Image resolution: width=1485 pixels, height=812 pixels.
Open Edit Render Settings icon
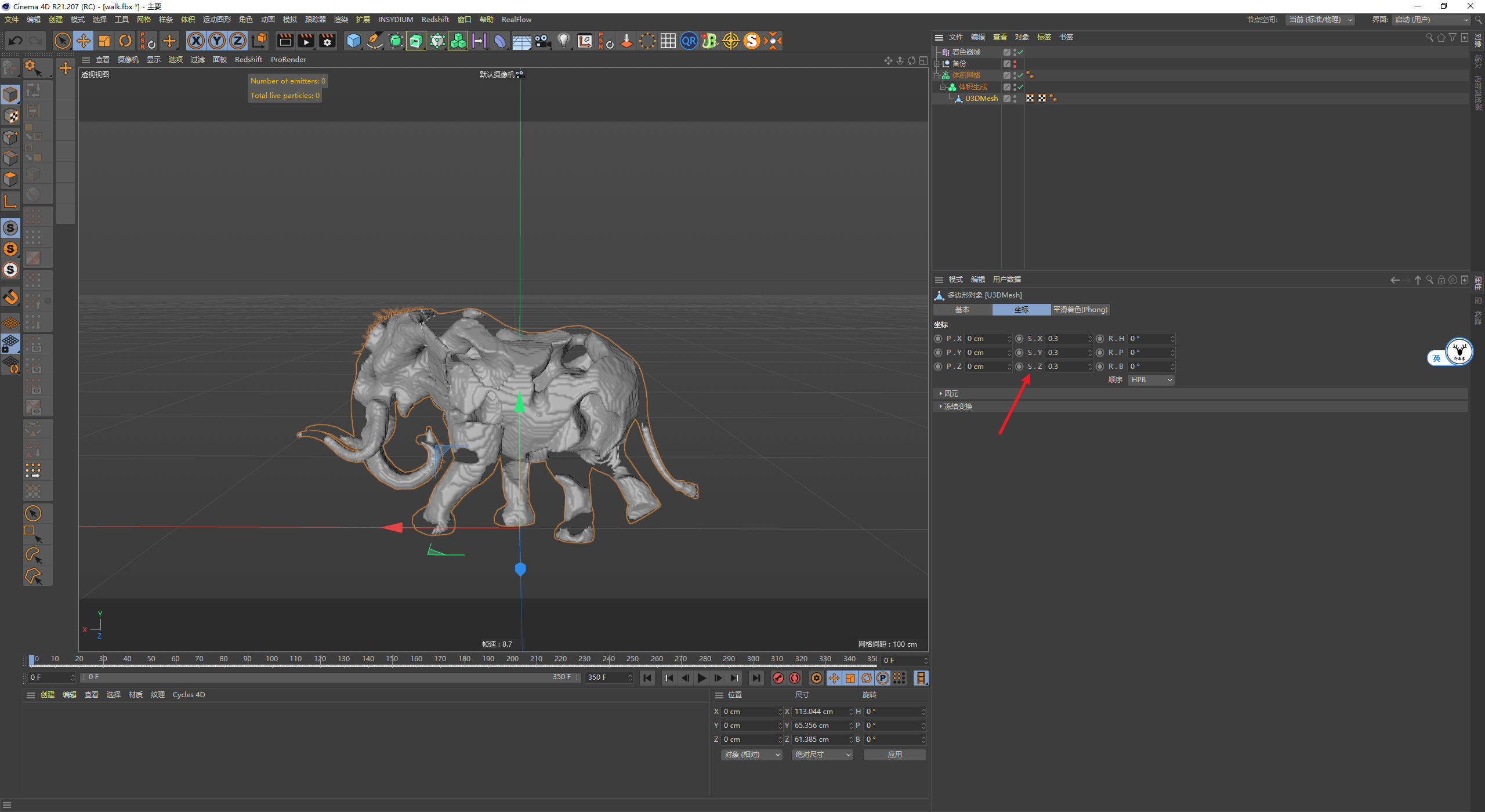coord(327,41)
